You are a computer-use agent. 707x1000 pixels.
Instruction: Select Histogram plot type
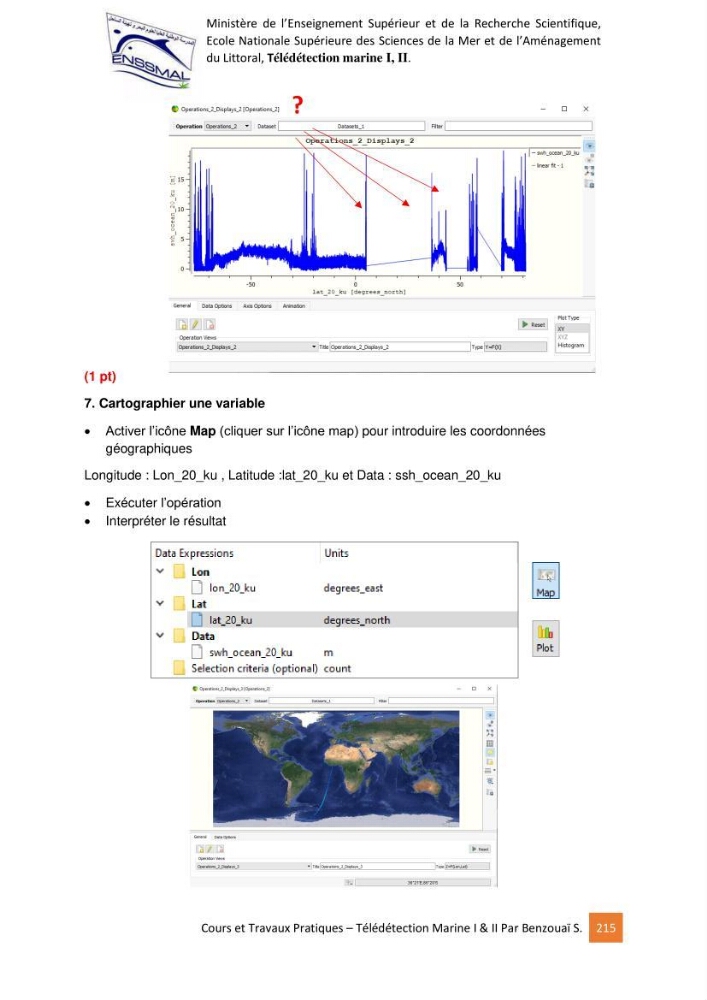(x=572, y=345)
